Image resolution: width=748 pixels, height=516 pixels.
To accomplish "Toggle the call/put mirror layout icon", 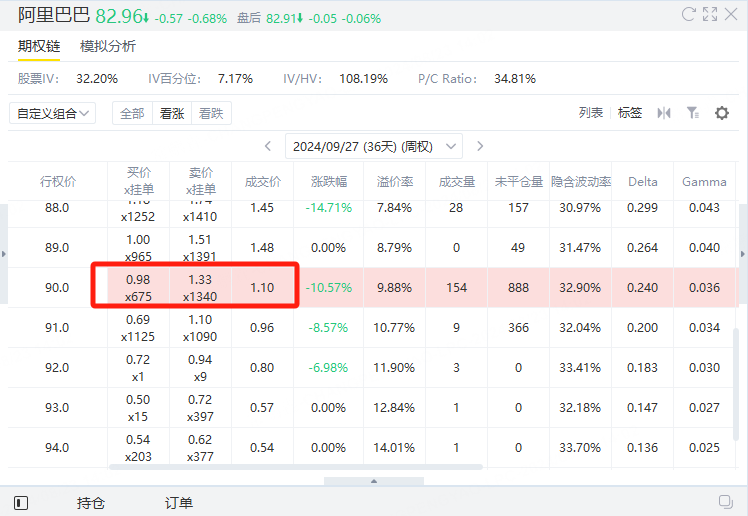I will click(664, 113).
